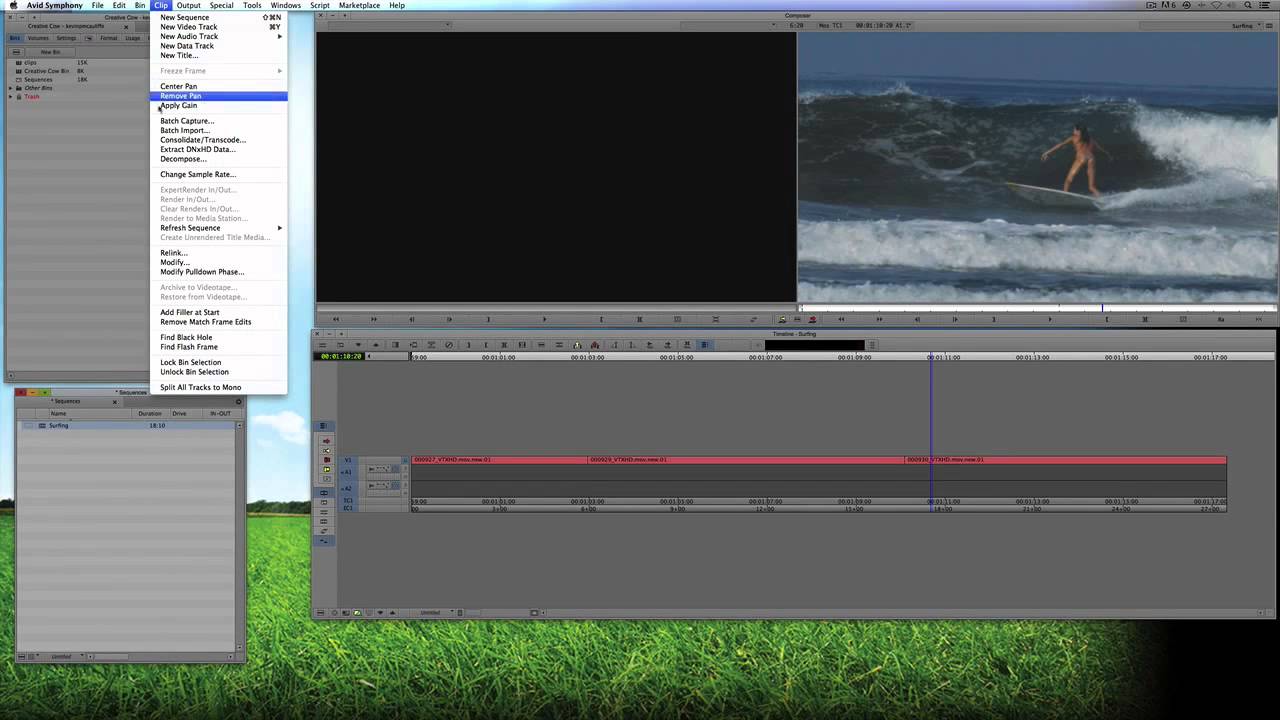
Task: Step forward one frame in source monitor
Action: (x=449, y=319)
